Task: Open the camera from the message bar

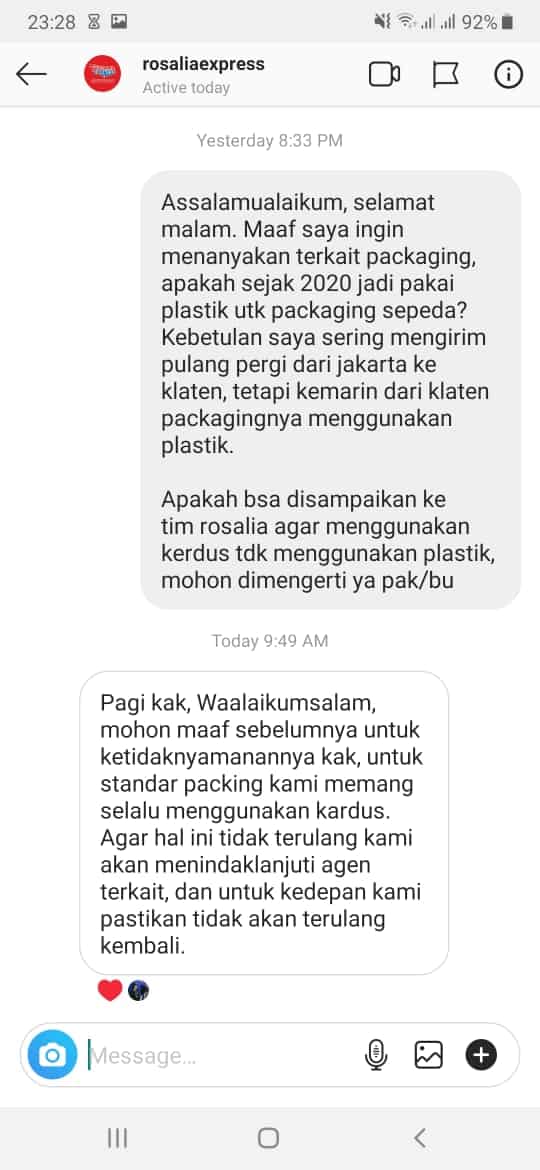Action: click(x=52, y=1054)
